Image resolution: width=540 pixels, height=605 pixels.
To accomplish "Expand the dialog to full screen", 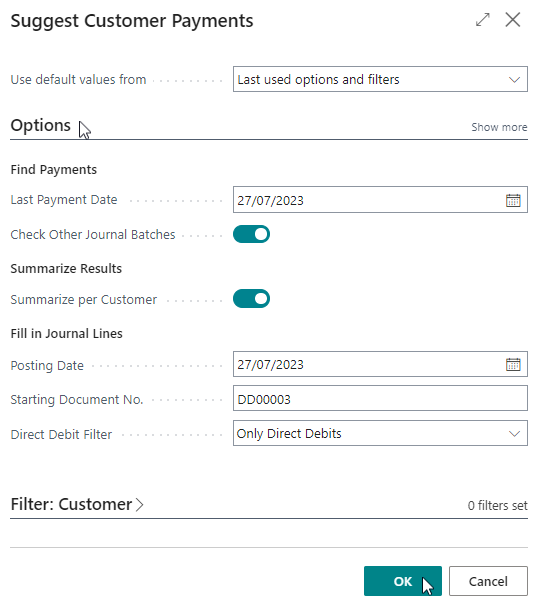I will click(x=483, y=20).
